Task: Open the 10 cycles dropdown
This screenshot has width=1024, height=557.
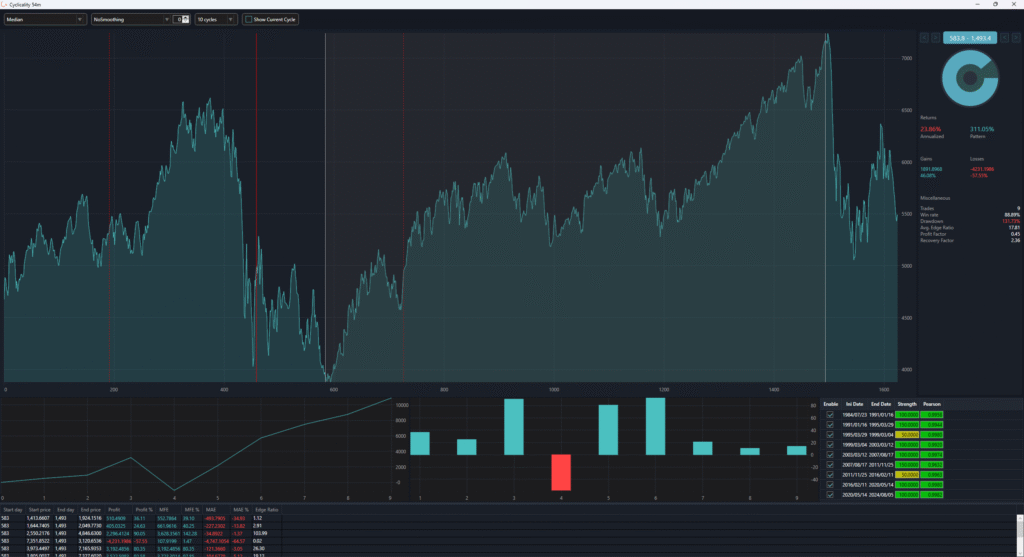Action: pos(216,19)
